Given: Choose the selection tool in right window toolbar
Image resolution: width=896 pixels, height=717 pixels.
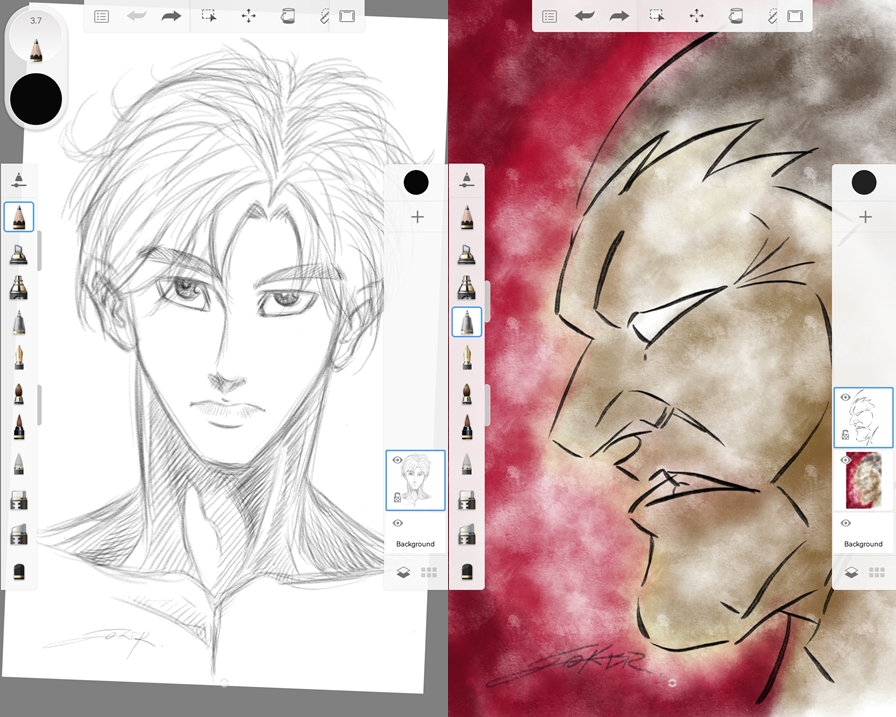Looking at the screenshot, I should 657,16.
